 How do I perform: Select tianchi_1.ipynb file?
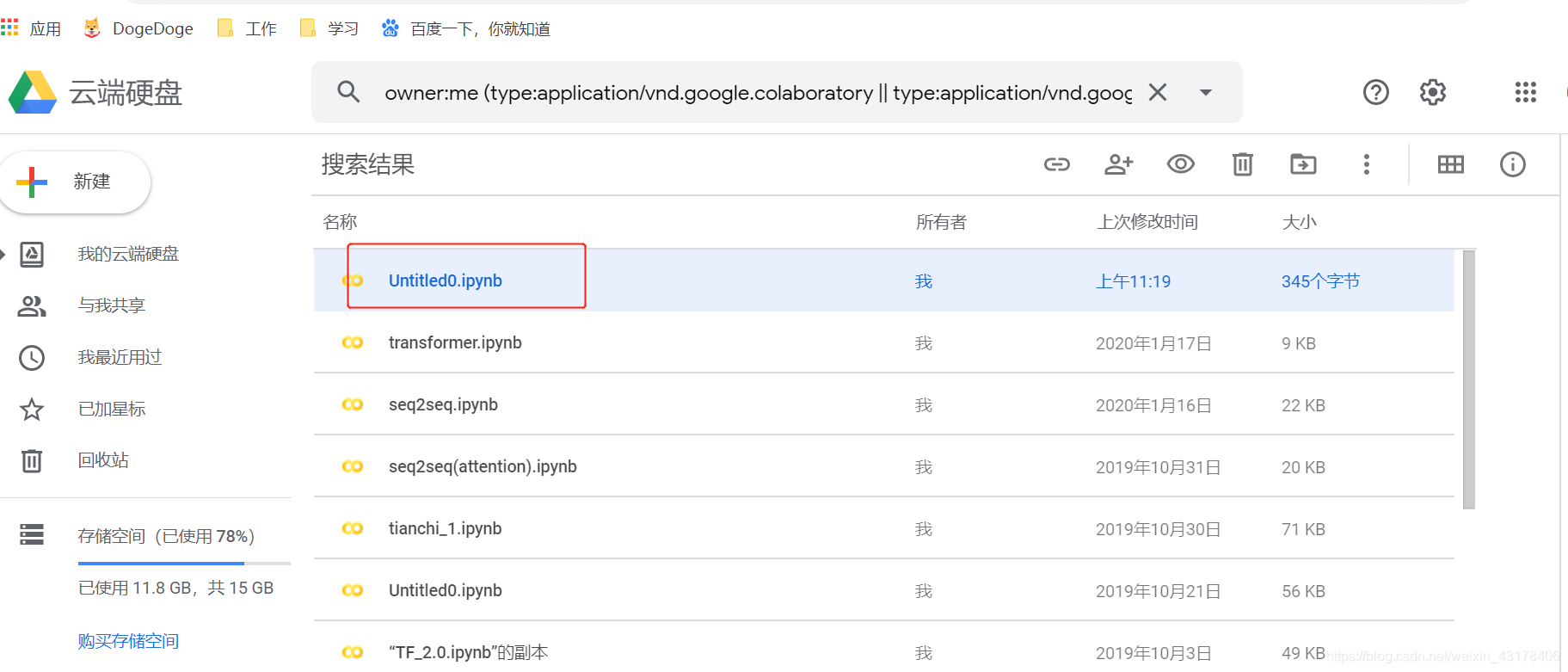click(883, 528)
